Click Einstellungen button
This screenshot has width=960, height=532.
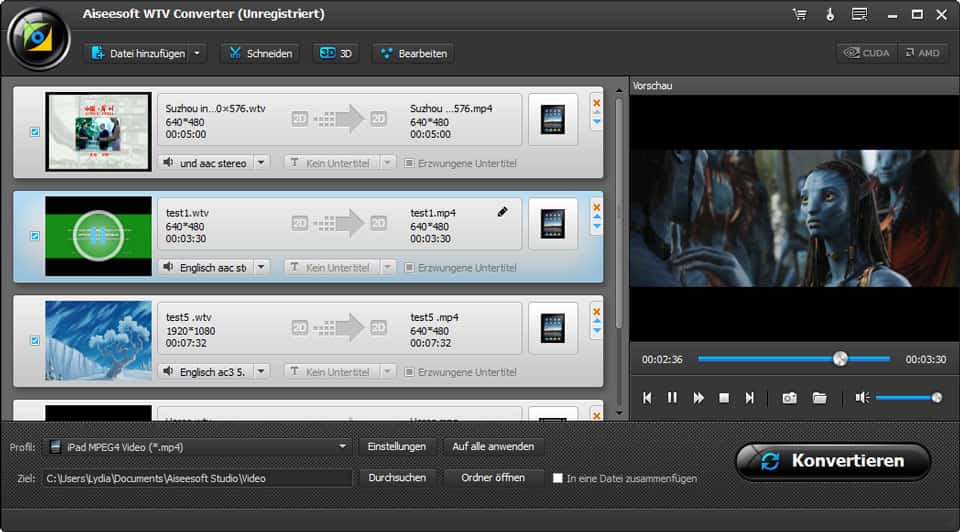coord(397,447)
